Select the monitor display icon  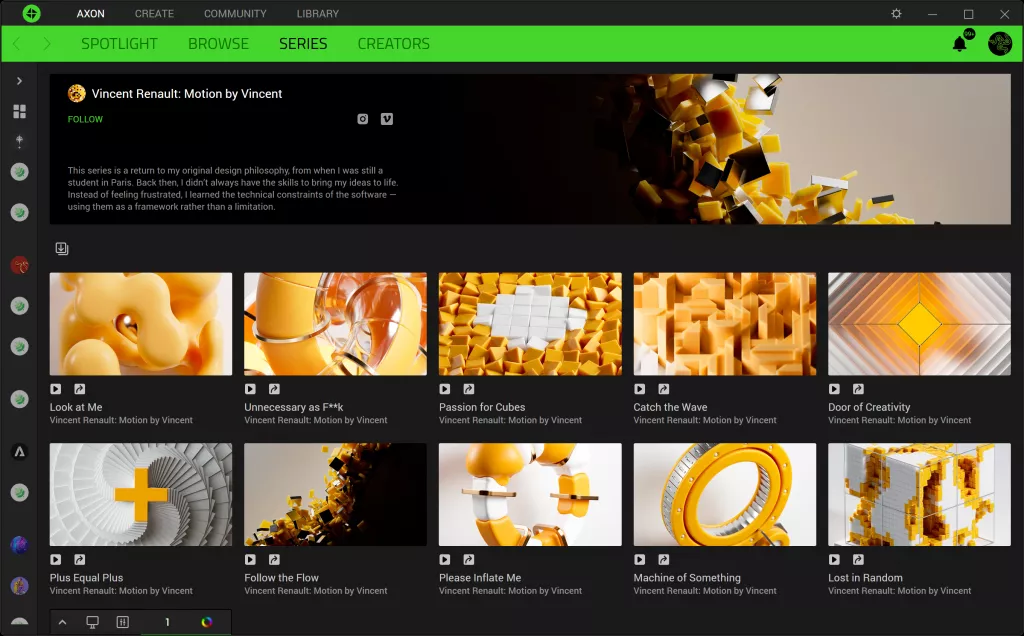point(93,622)
